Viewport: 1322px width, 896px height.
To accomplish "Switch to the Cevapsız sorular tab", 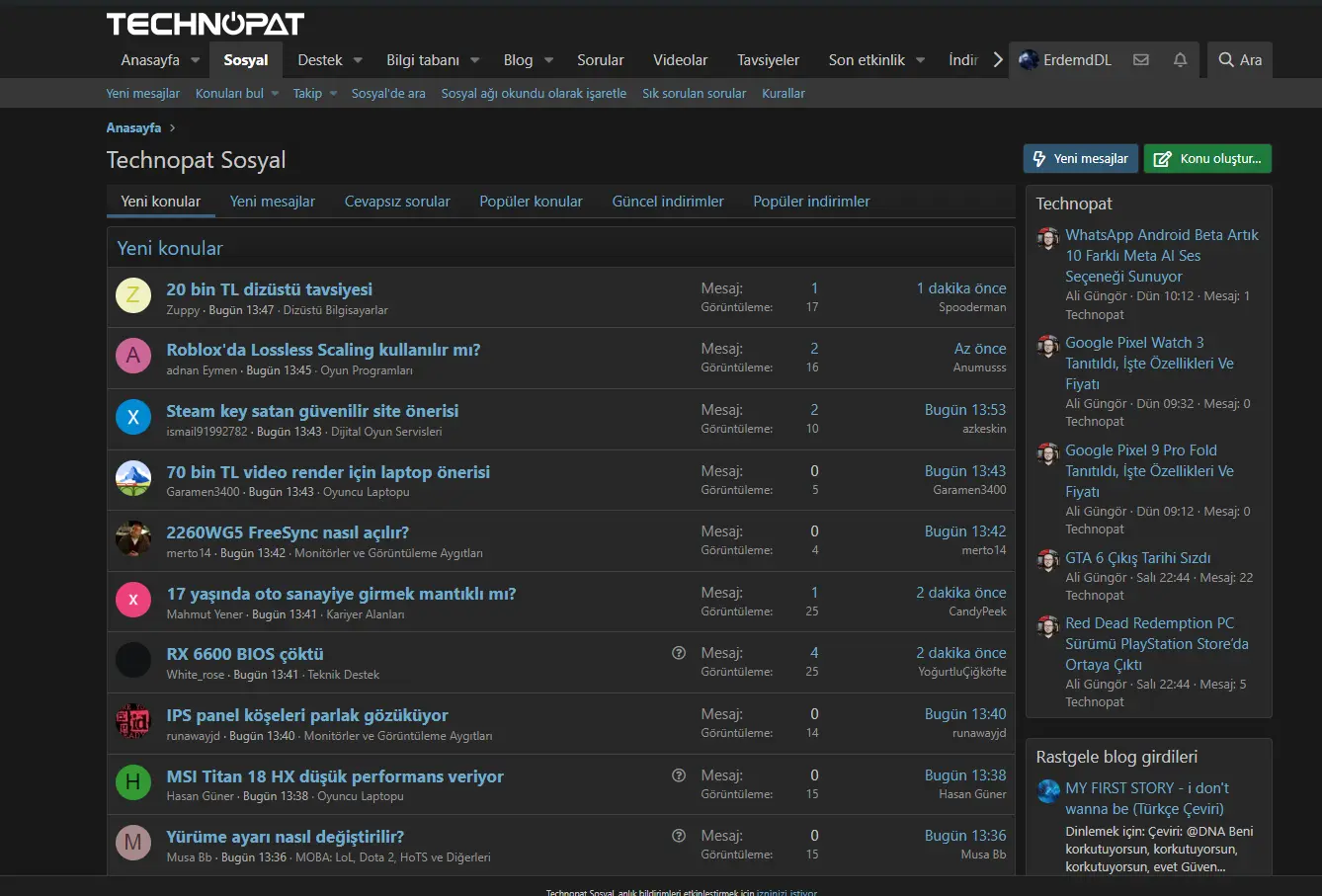I will click(397, 202).
